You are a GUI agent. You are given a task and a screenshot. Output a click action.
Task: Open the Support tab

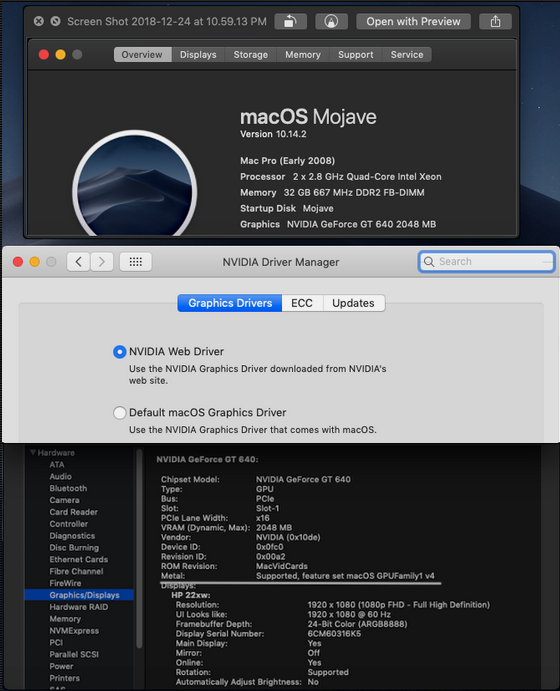click(356, 55)
